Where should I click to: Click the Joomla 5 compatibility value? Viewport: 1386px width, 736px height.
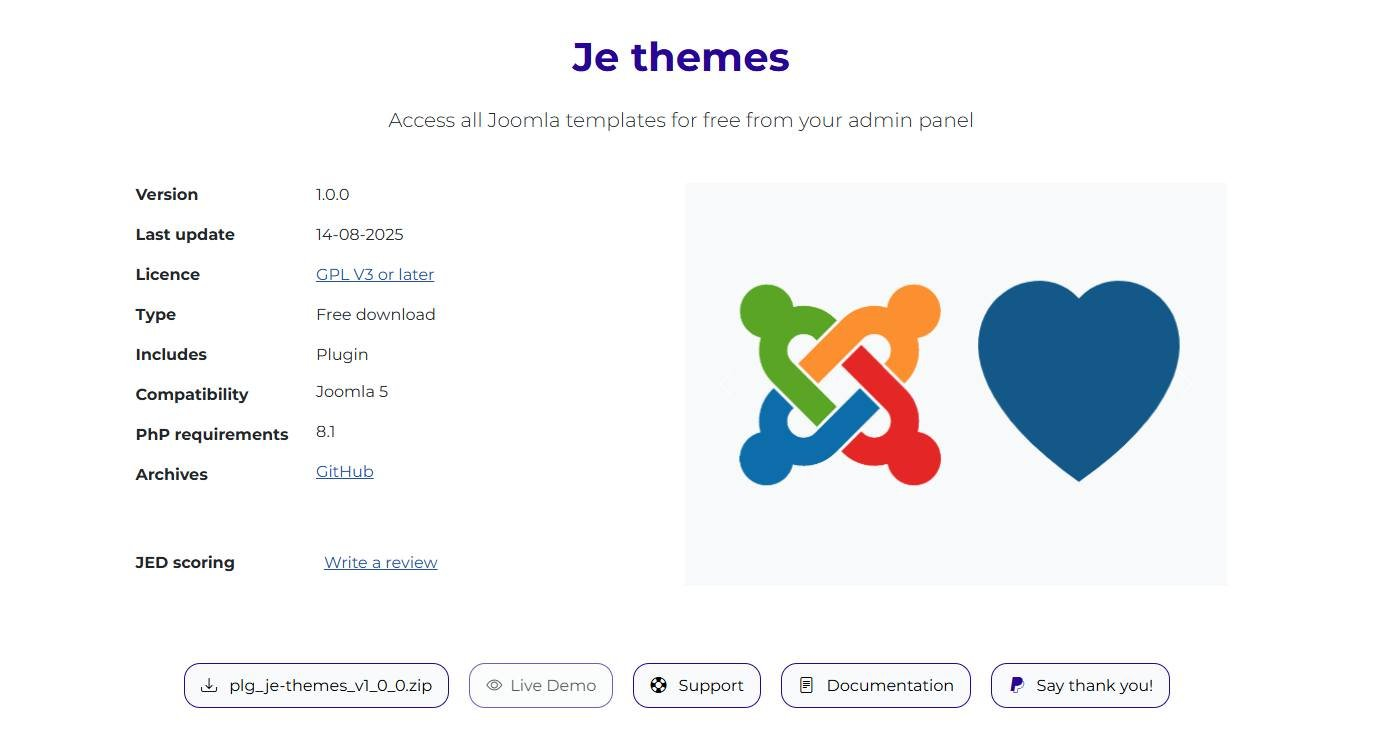point(352,392)
